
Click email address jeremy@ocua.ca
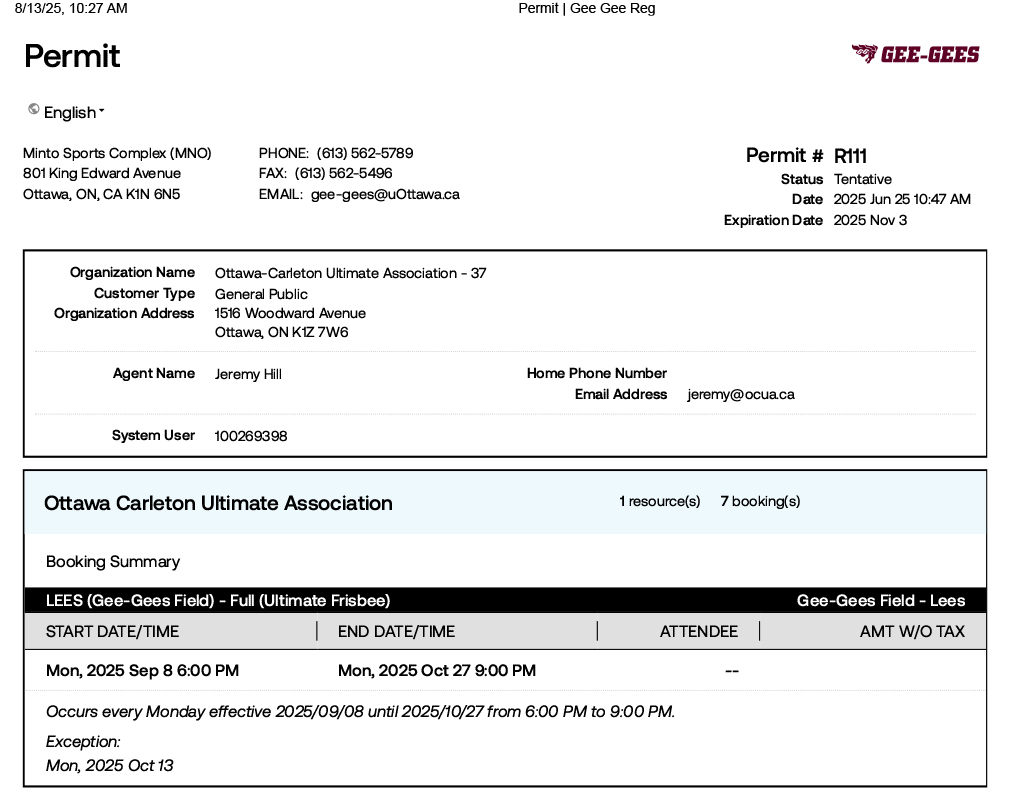[x=741, y=394]
